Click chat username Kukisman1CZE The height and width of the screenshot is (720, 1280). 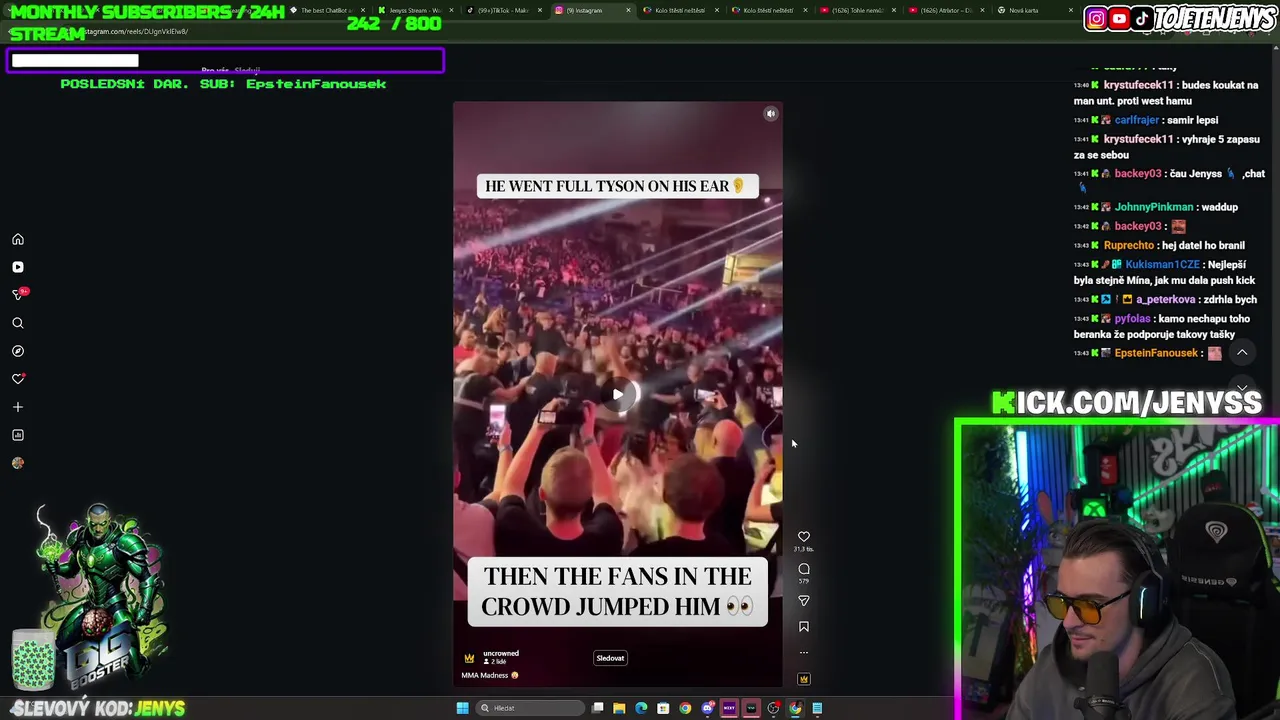[x=1162, y=264]
